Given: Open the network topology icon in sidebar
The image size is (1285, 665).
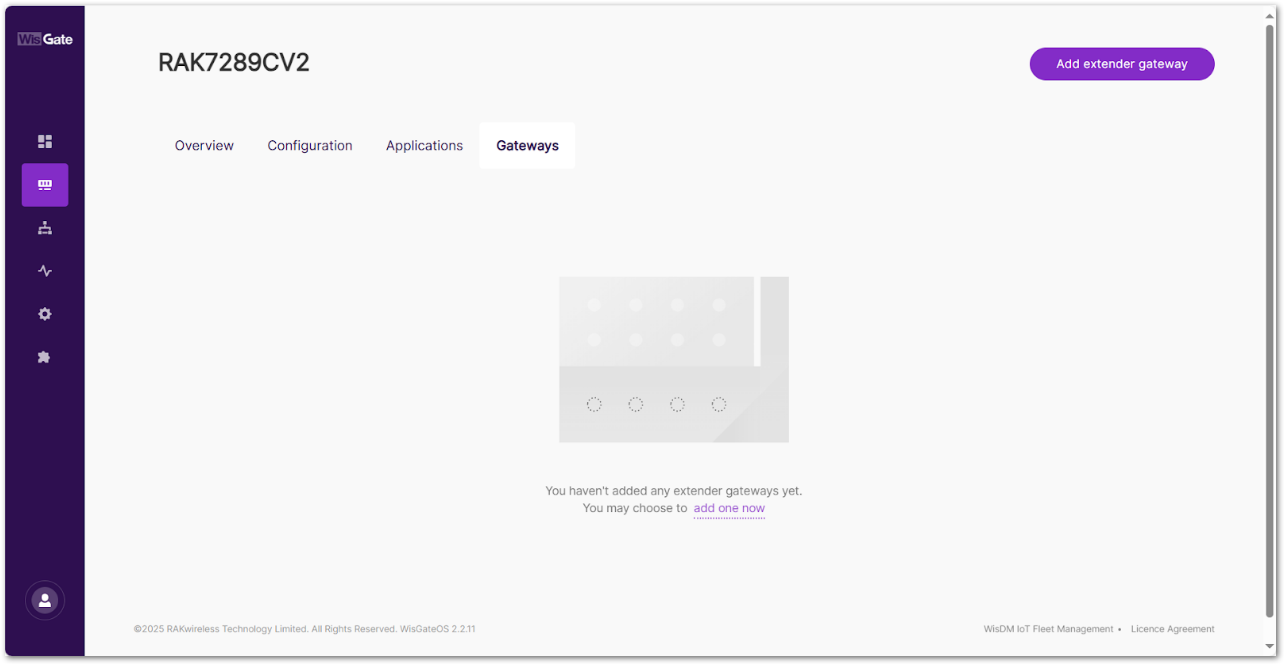Looking at the screenshot, I should (x=44, y=228).
